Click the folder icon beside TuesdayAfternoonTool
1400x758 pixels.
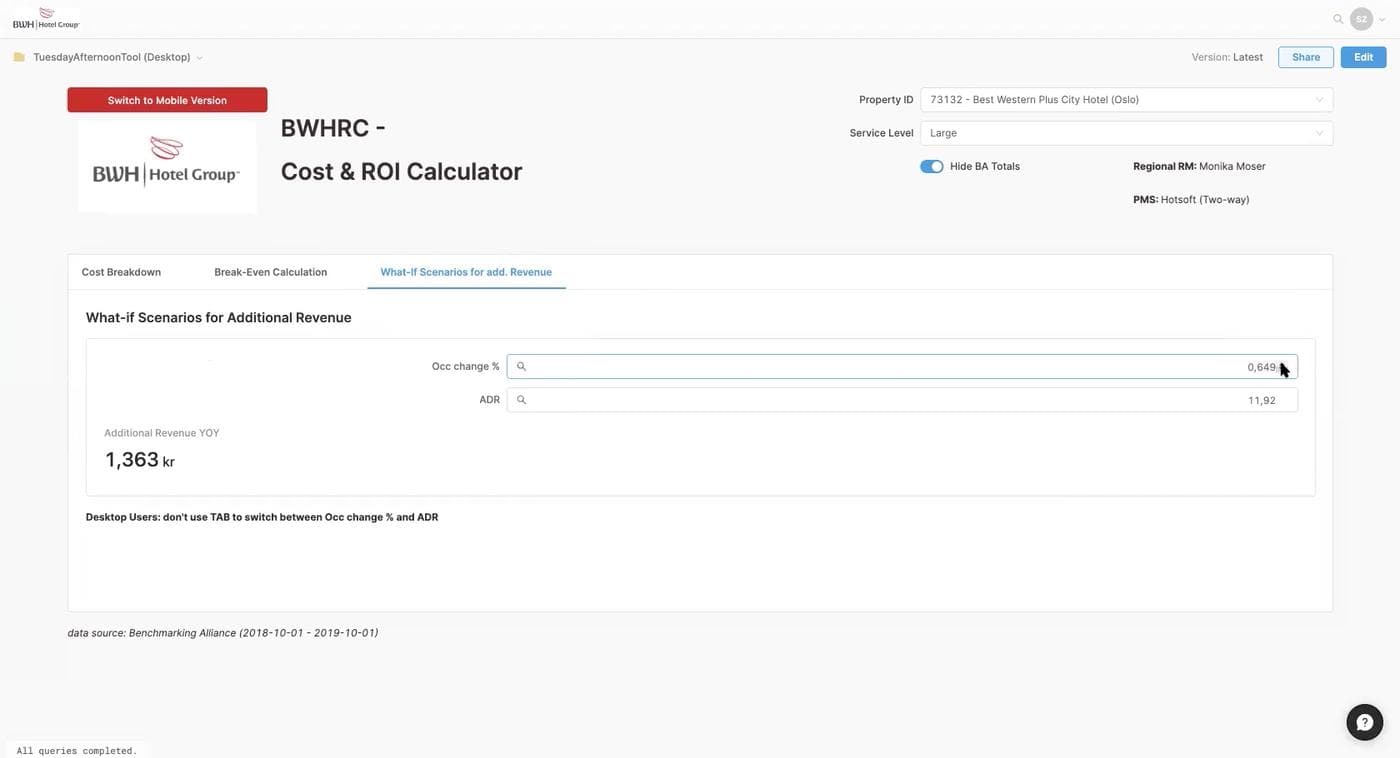click(x=19, y=57)
